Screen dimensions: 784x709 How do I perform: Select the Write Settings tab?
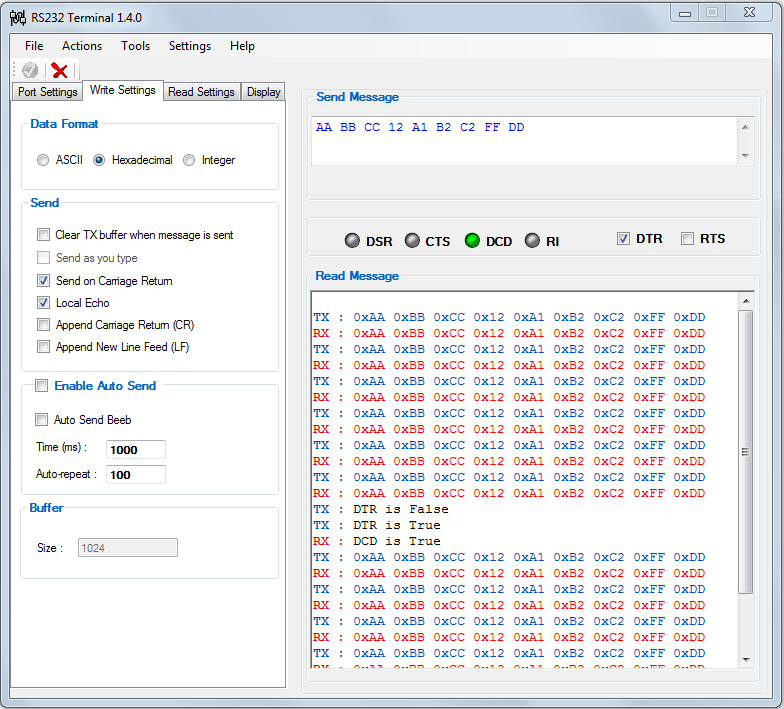(123, 90)
